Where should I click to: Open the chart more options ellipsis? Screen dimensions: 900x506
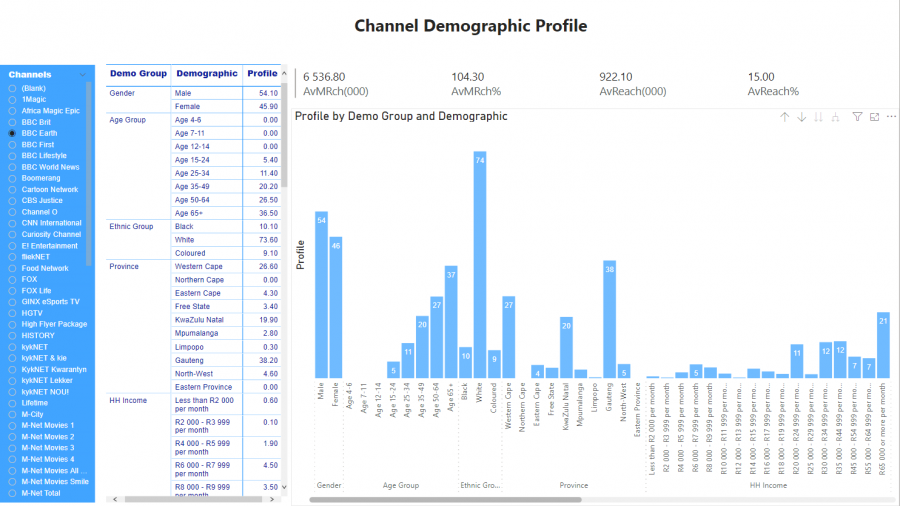click(891, 116)
